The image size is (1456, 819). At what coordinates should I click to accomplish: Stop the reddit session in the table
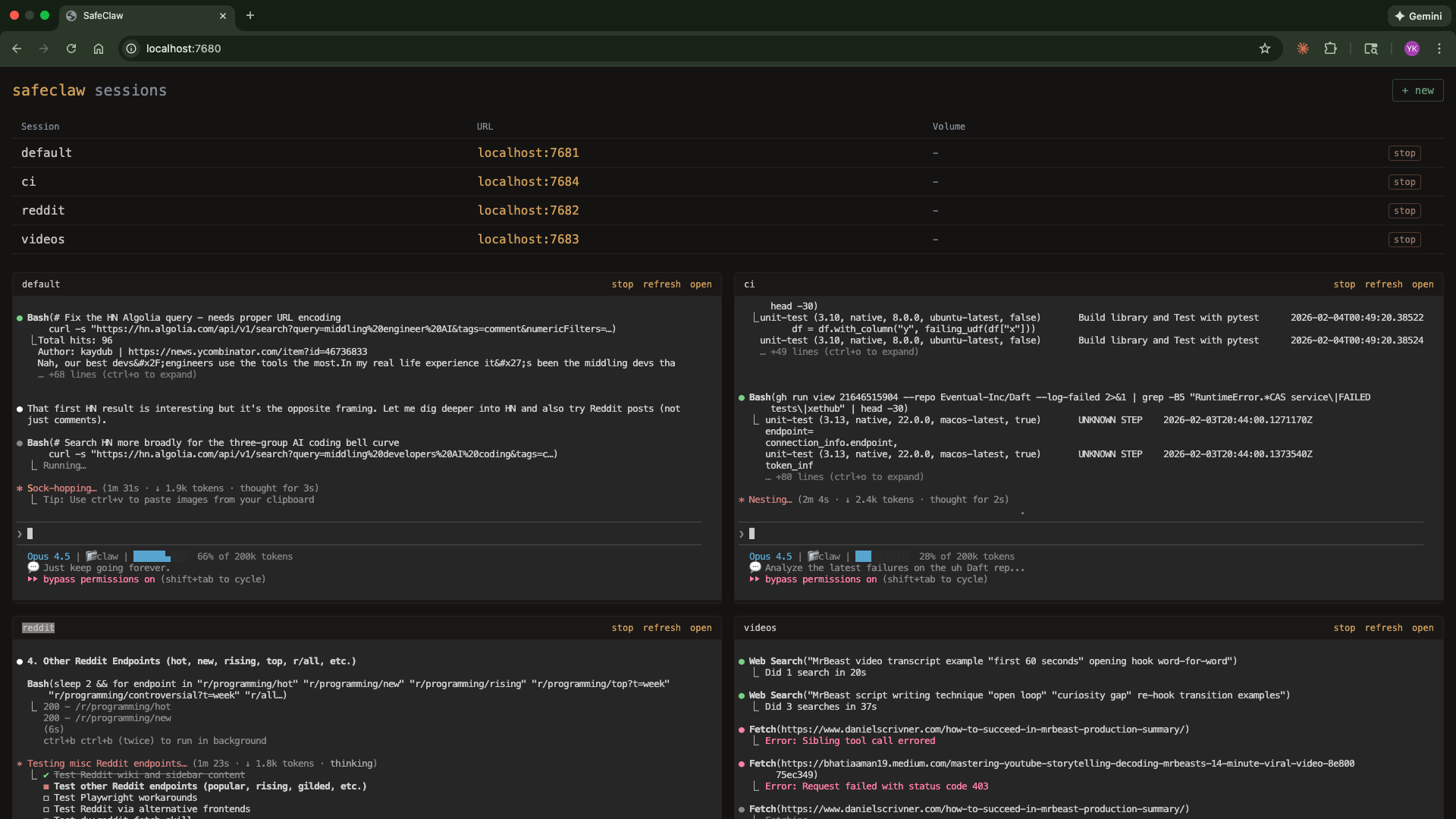pyautogui.click(x=1404, y=211)
